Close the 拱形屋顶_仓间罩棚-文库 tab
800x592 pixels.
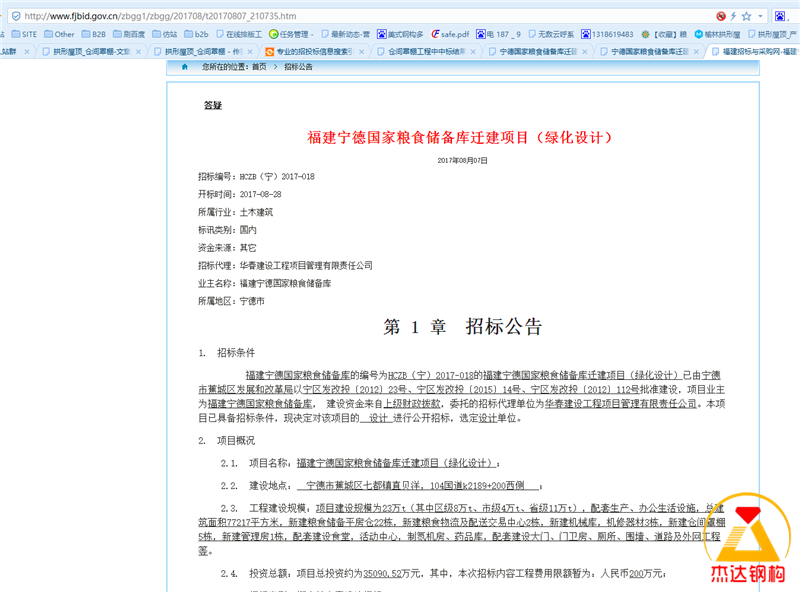click(x=138, y=52)
